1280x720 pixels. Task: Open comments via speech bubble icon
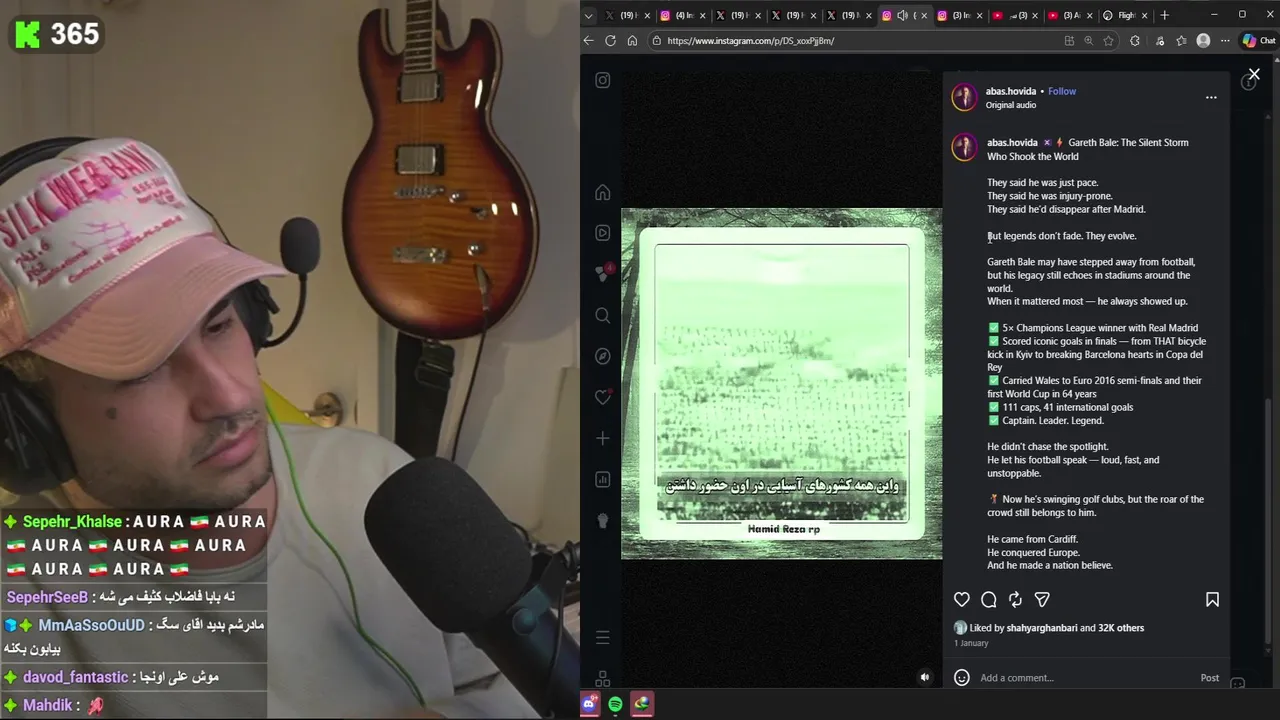click(989, 599)
